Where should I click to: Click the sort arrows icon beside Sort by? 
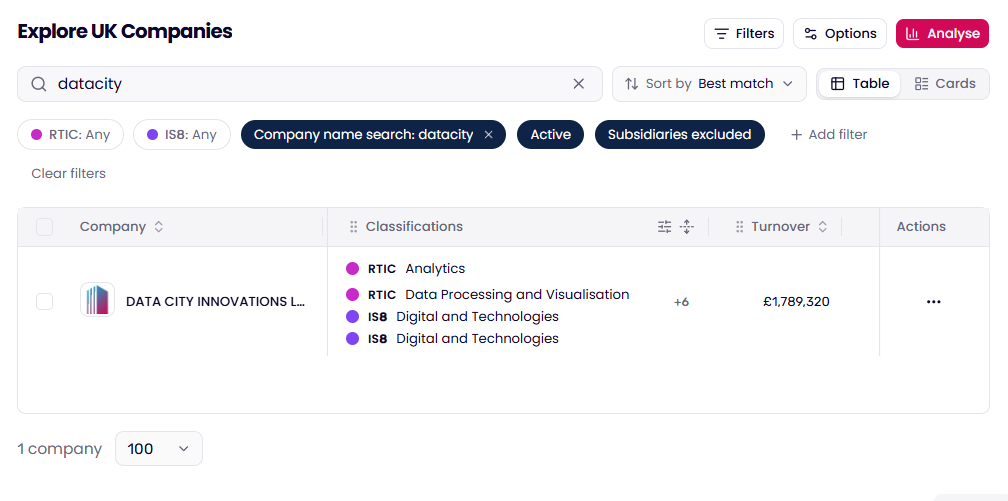click(x=633, y=84)
